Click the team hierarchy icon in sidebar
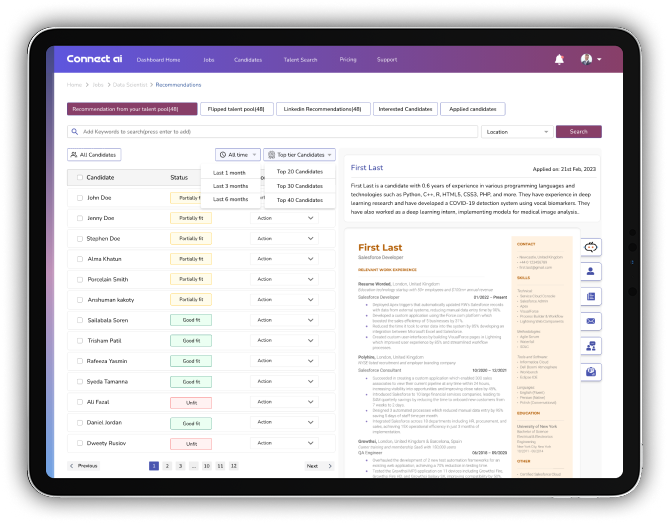 [590, 346]
